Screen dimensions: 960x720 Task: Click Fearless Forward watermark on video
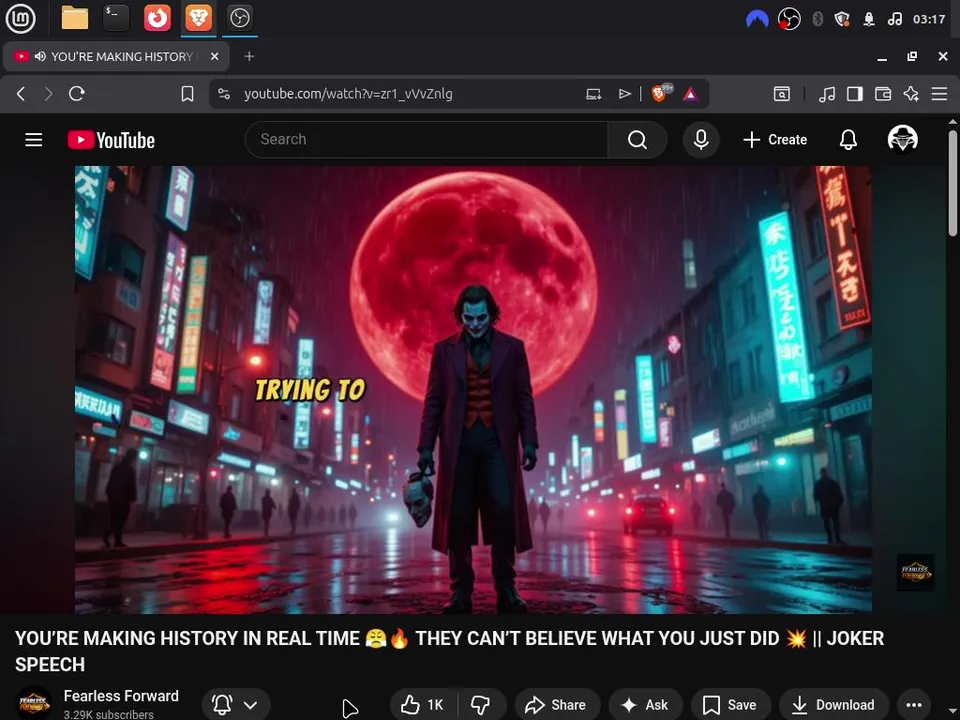click(915, 572)
